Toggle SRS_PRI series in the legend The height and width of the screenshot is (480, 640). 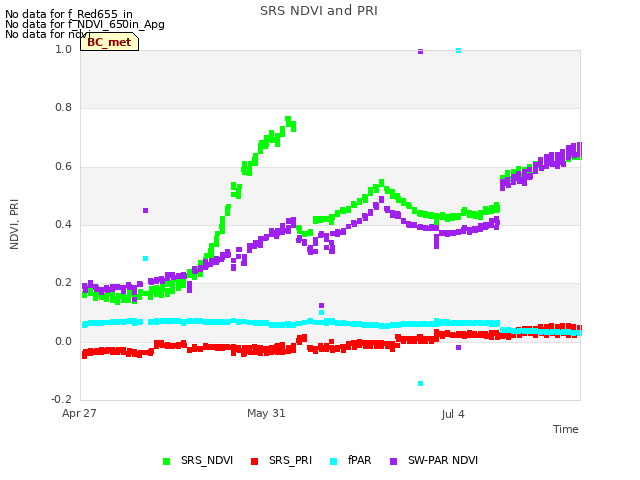[281, 461]
